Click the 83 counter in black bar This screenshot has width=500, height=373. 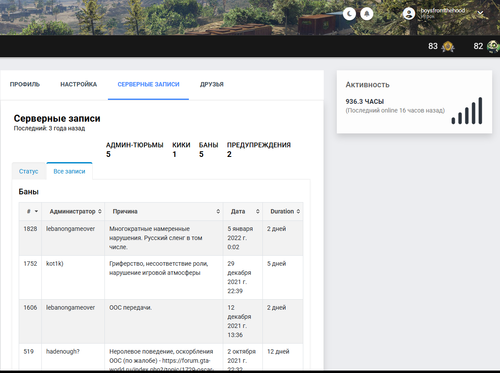tap(433, 46)
